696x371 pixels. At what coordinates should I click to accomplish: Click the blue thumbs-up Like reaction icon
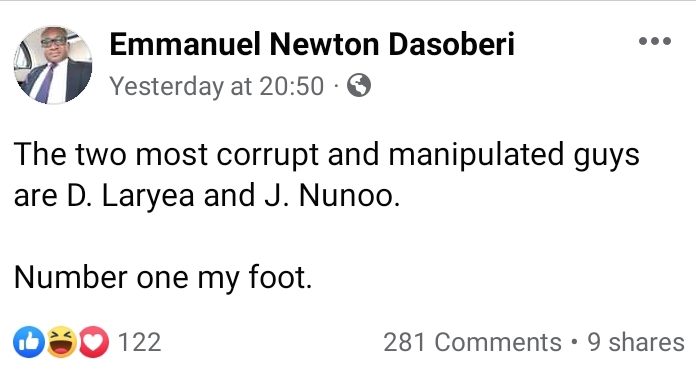[29, 342]
